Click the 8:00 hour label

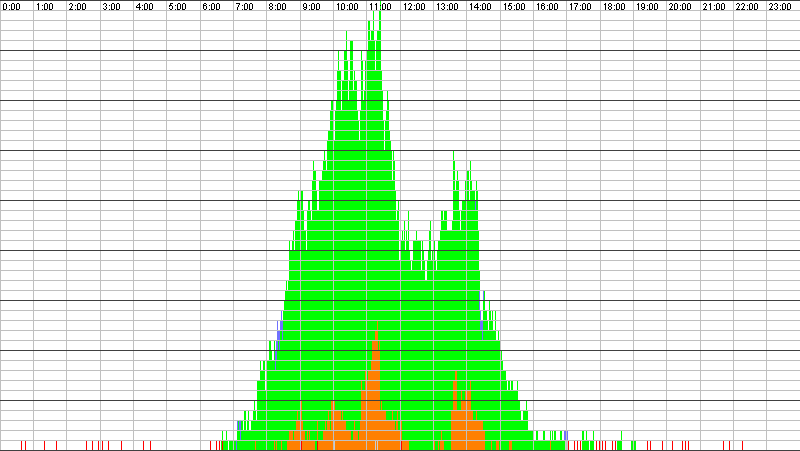pyautogui.click(x=278, y=7)
